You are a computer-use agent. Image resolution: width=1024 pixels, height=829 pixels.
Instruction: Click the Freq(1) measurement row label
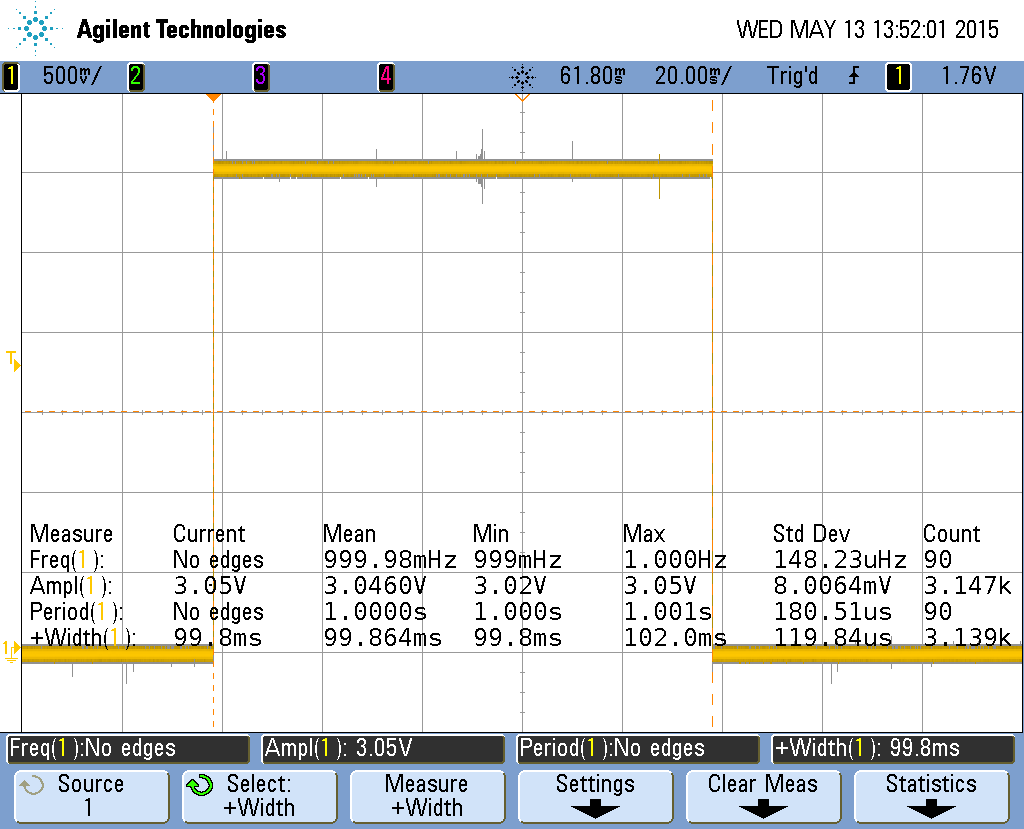coord(67,560)
